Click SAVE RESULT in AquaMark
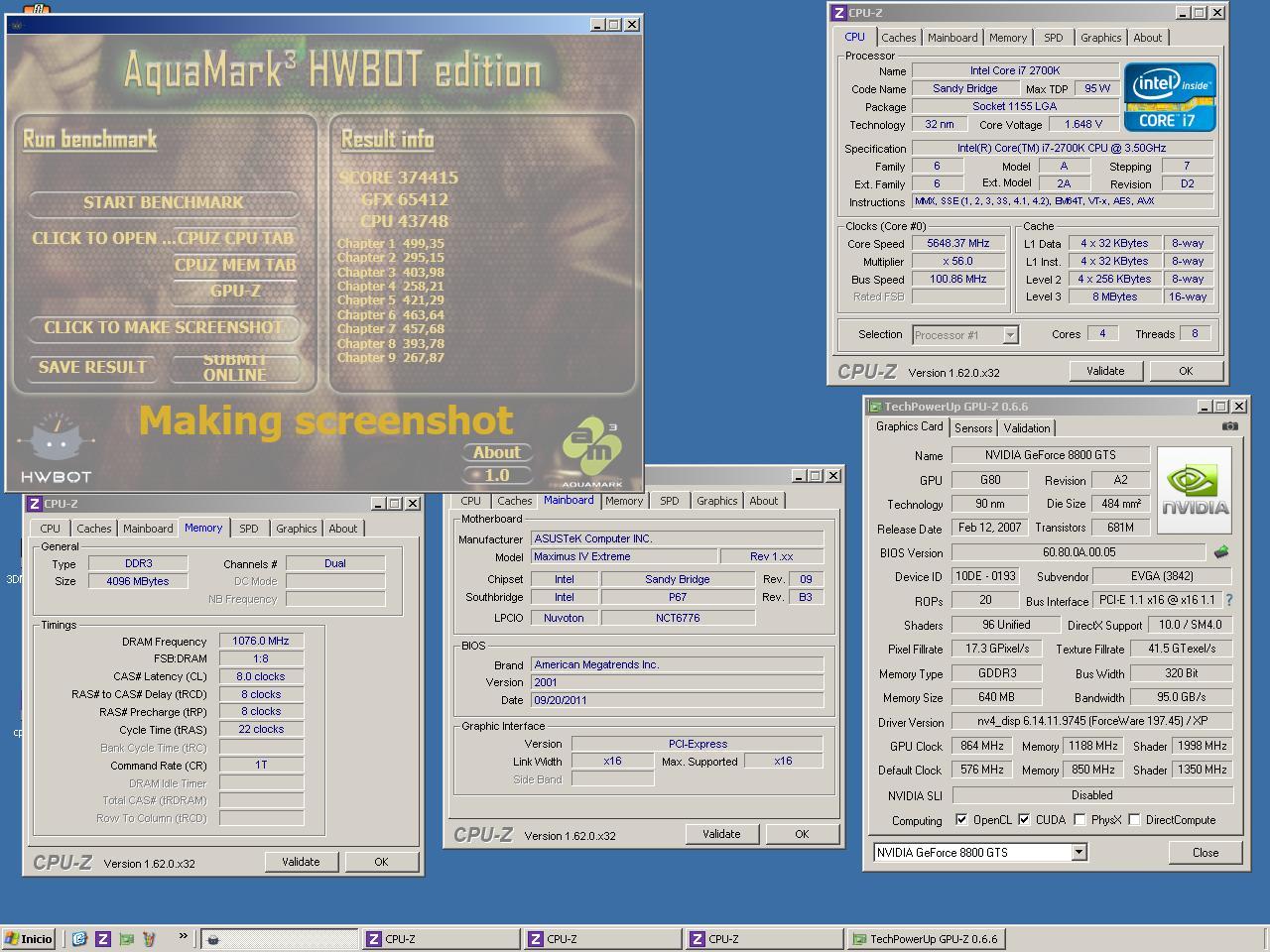Image resolution: width=1270 pixels, height=952 pixels. coord(92,367)
